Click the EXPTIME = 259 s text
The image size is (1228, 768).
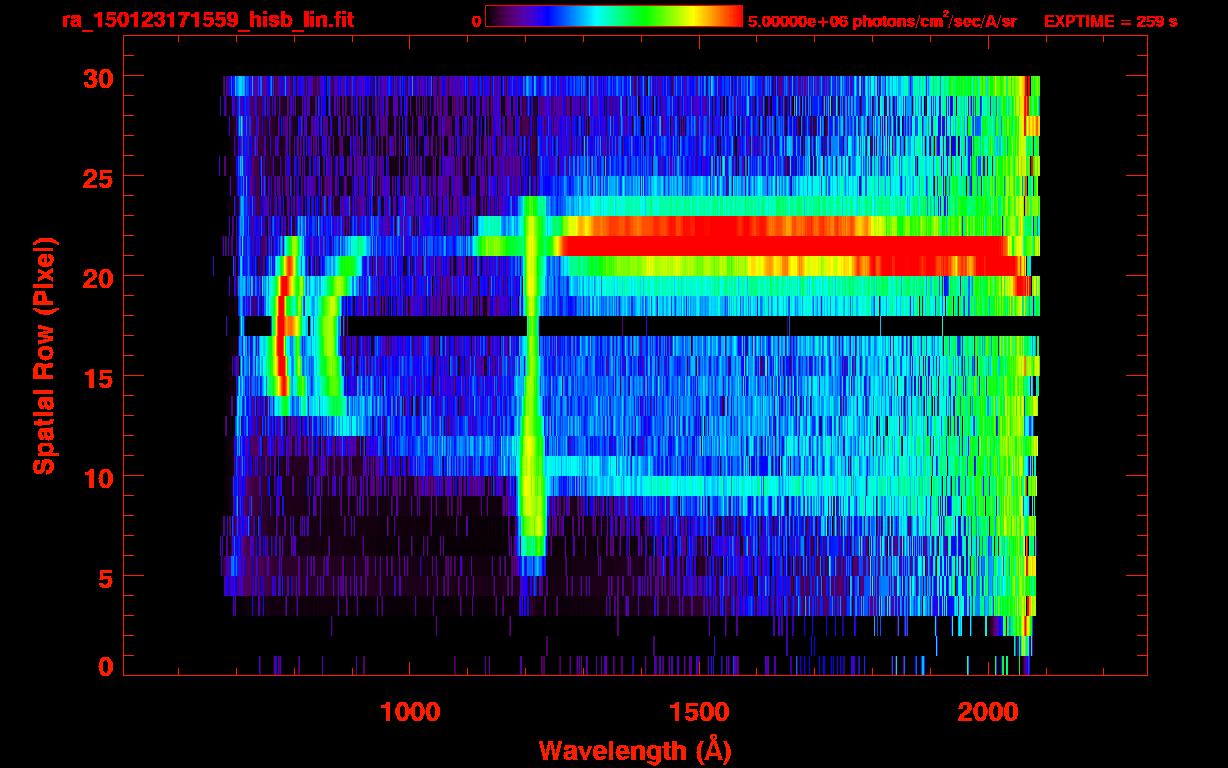click(x=1110, y=21)
